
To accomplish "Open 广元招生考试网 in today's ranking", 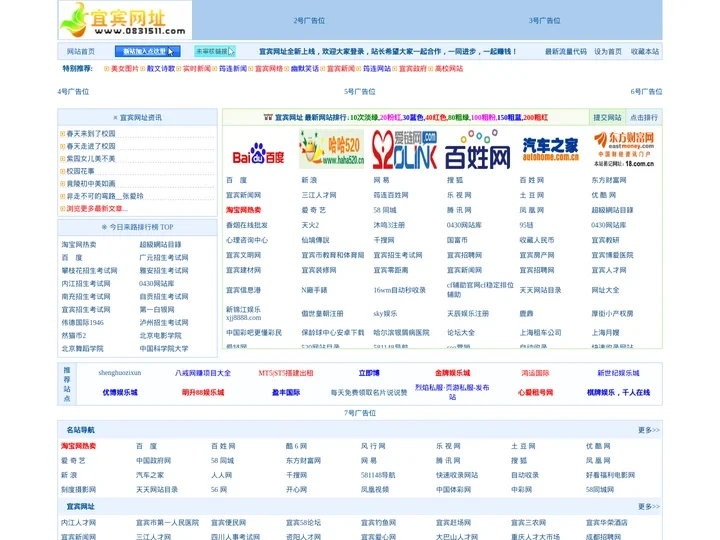I will click(x=164, y=258).
